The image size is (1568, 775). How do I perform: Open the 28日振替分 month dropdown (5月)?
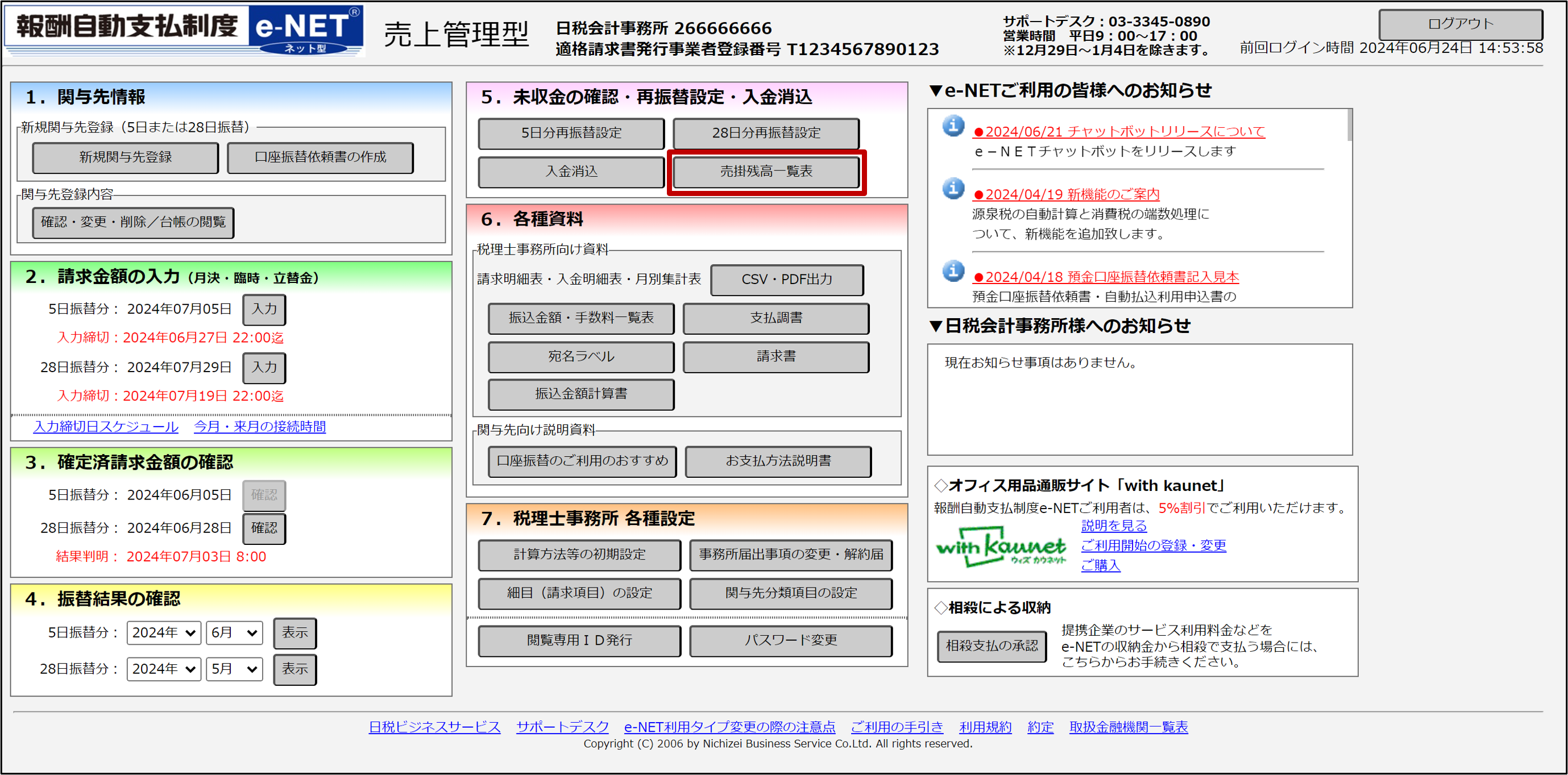click(234, 669)
